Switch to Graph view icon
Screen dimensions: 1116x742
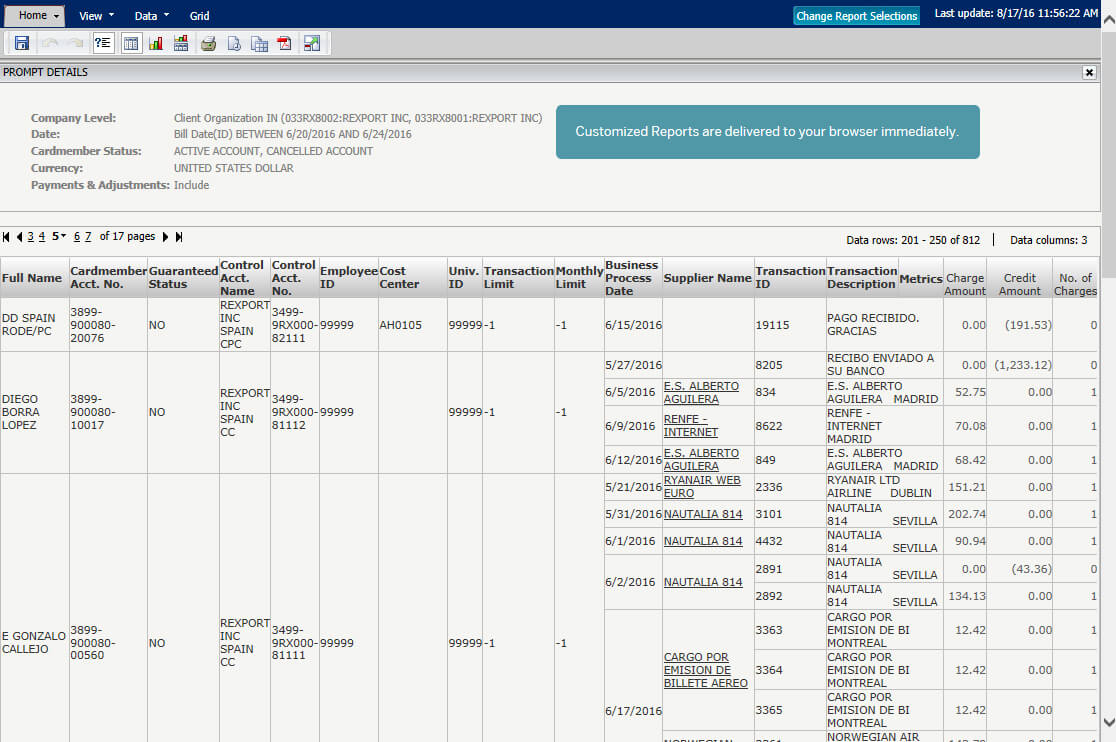(155, 42)
